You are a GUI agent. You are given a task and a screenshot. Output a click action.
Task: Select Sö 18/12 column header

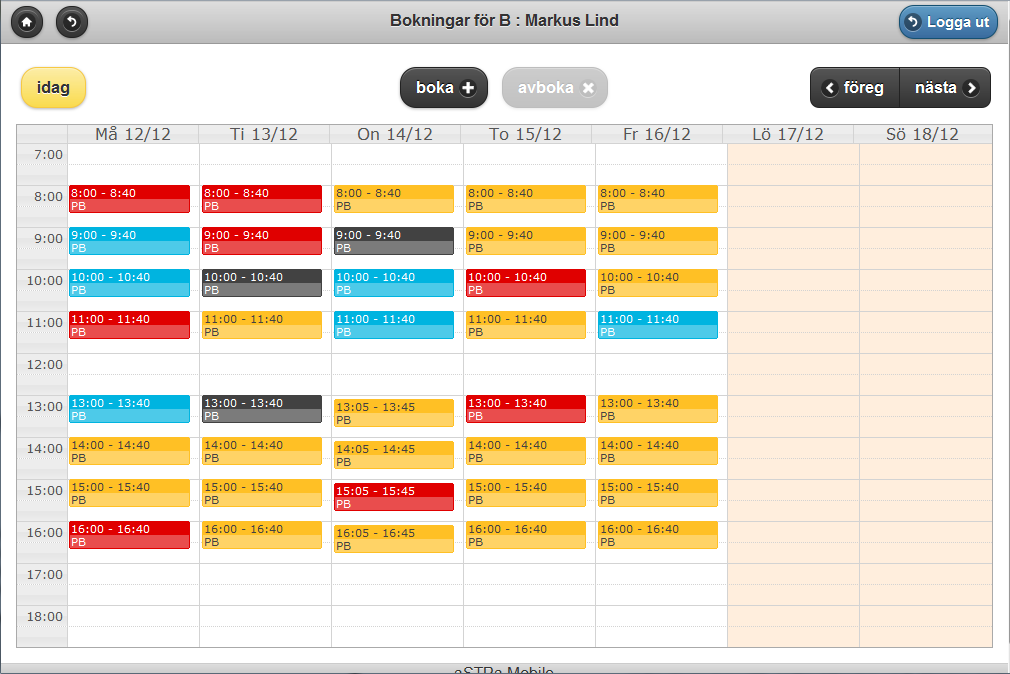pyautogui.click(x=922, y=134)
